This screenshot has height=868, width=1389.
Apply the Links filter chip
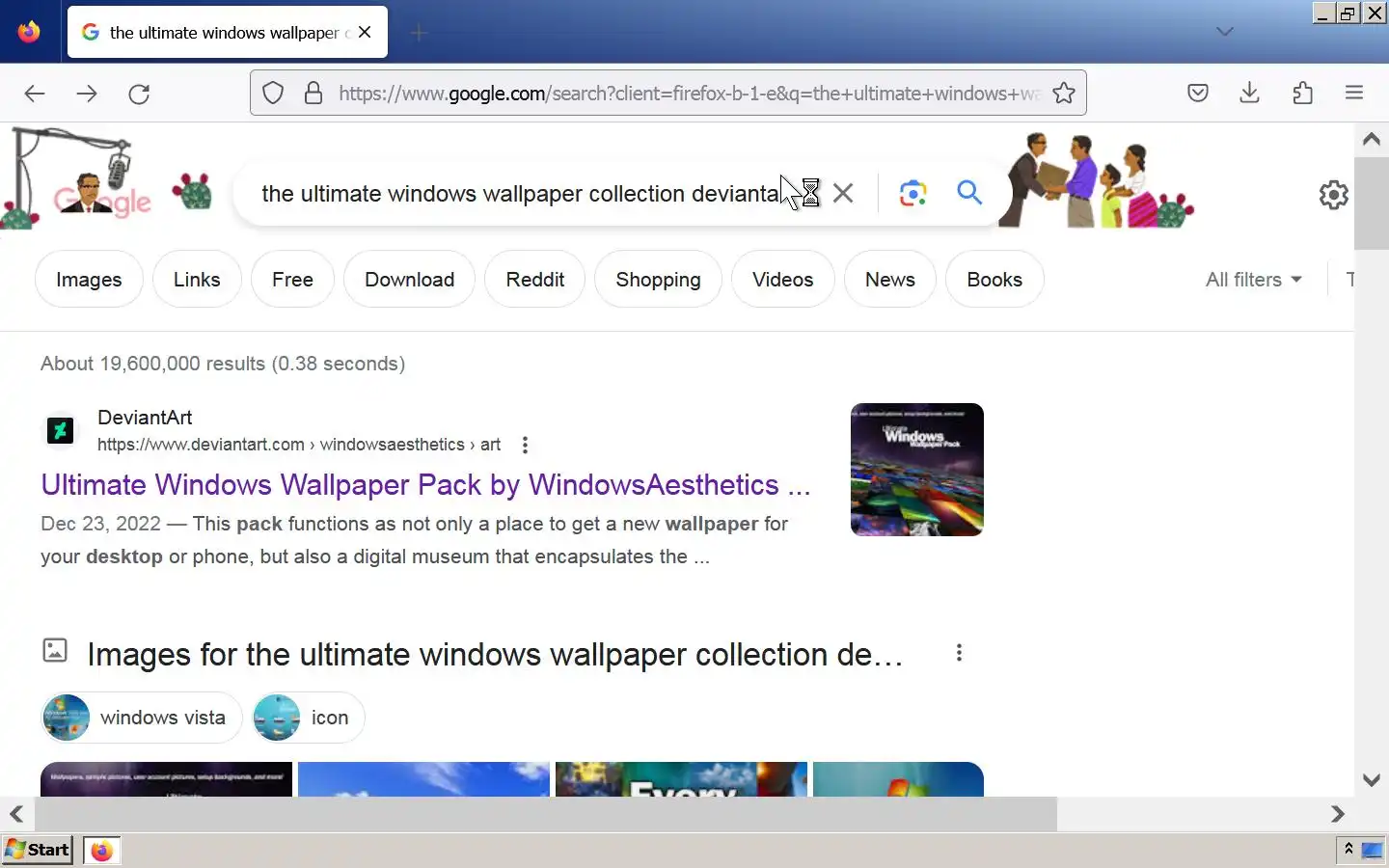click(x=197, y=280)
